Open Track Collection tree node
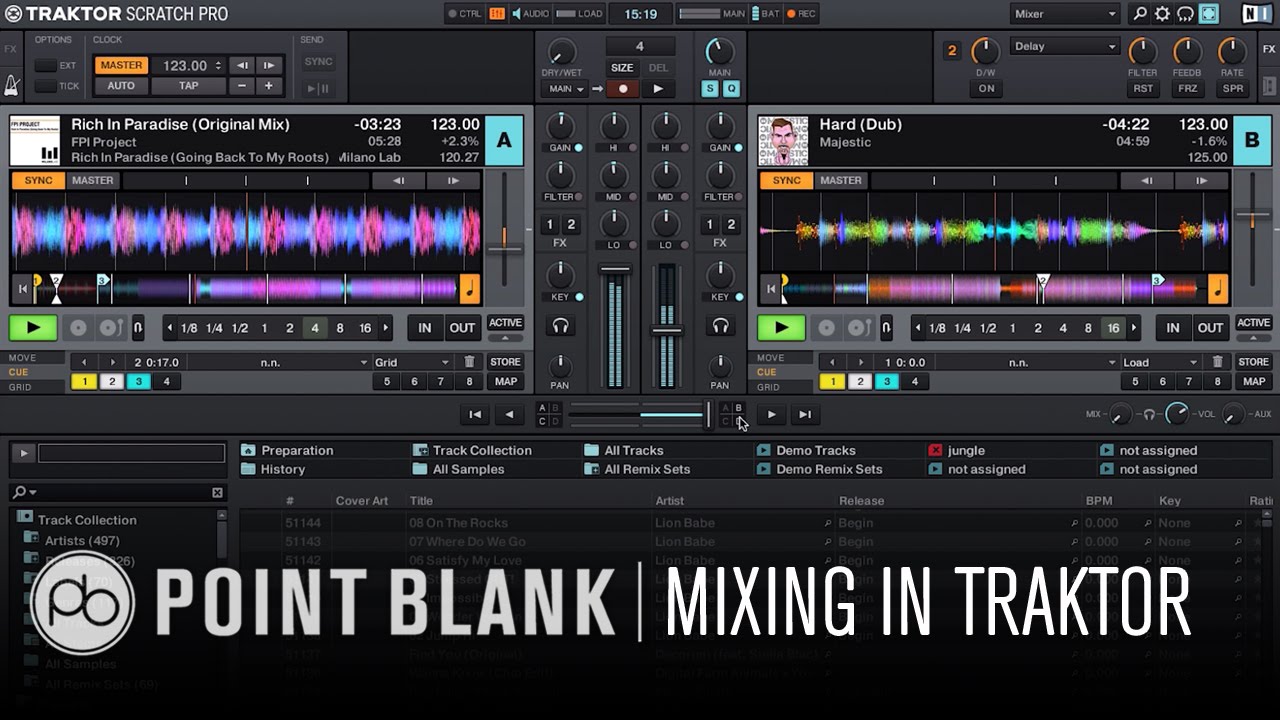Image resolution: width=1280 pixels, height=720 pixels. click(77, 520)
